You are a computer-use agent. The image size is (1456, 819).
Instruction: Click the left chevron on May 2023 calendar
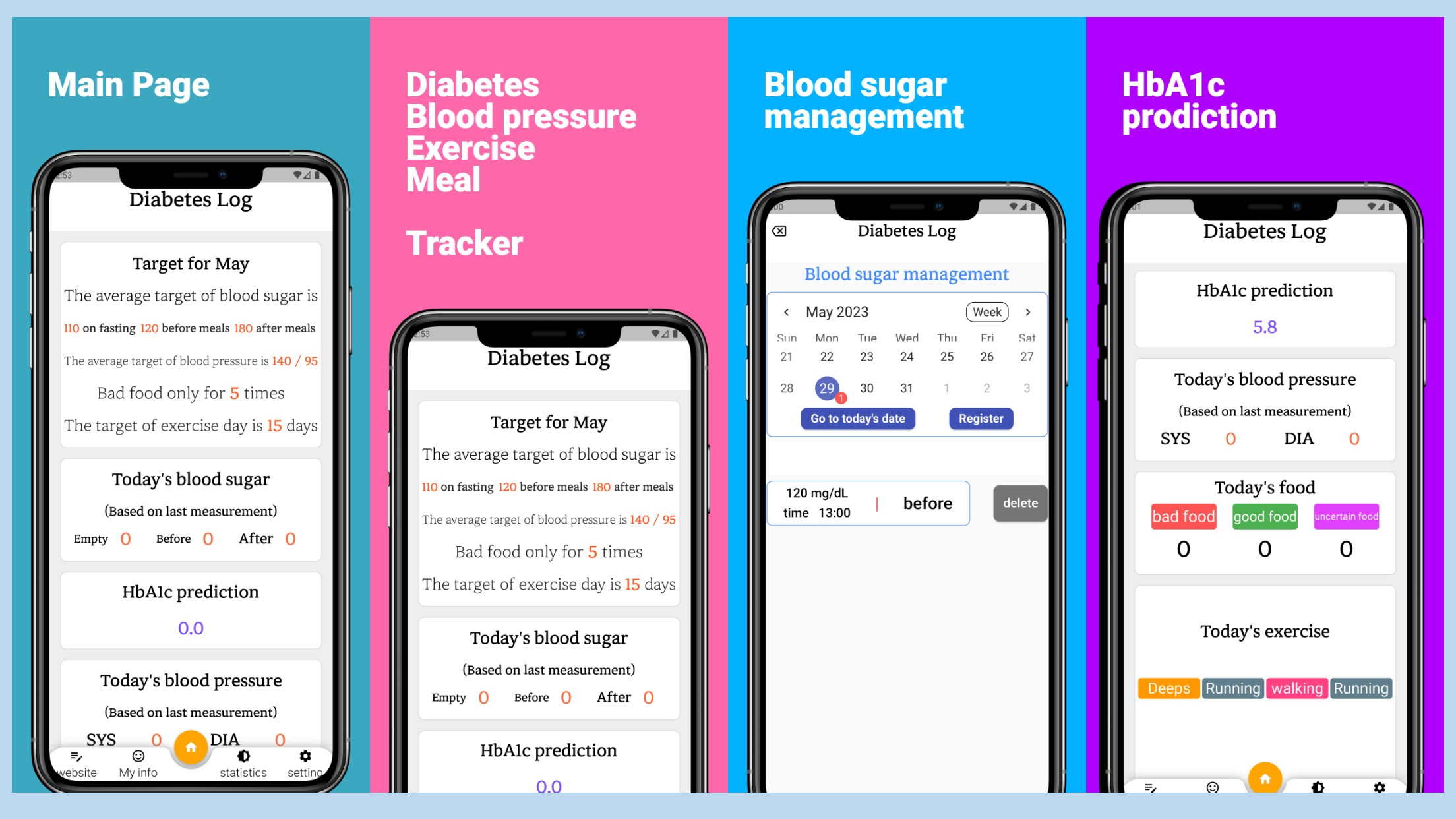point(787,311)
